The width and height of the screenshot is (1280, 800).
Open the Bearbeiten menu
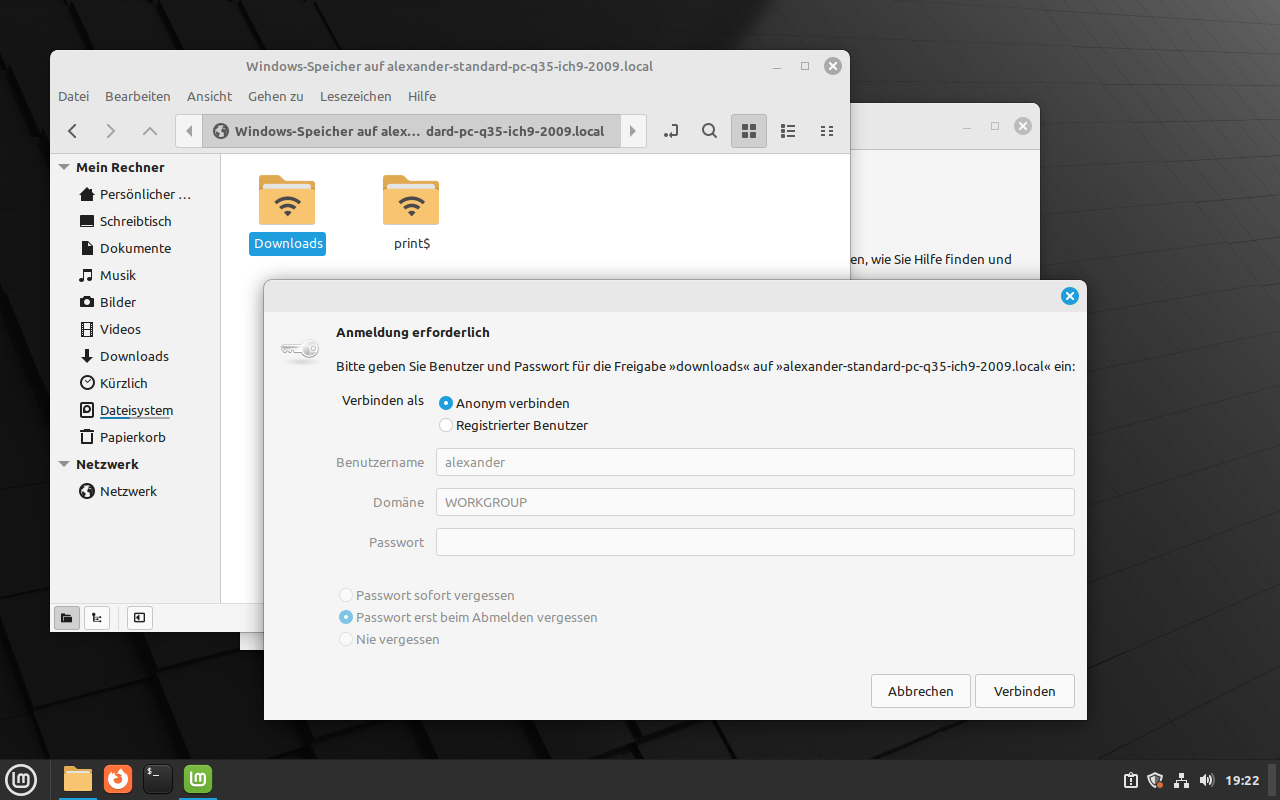tap(138, 96)
